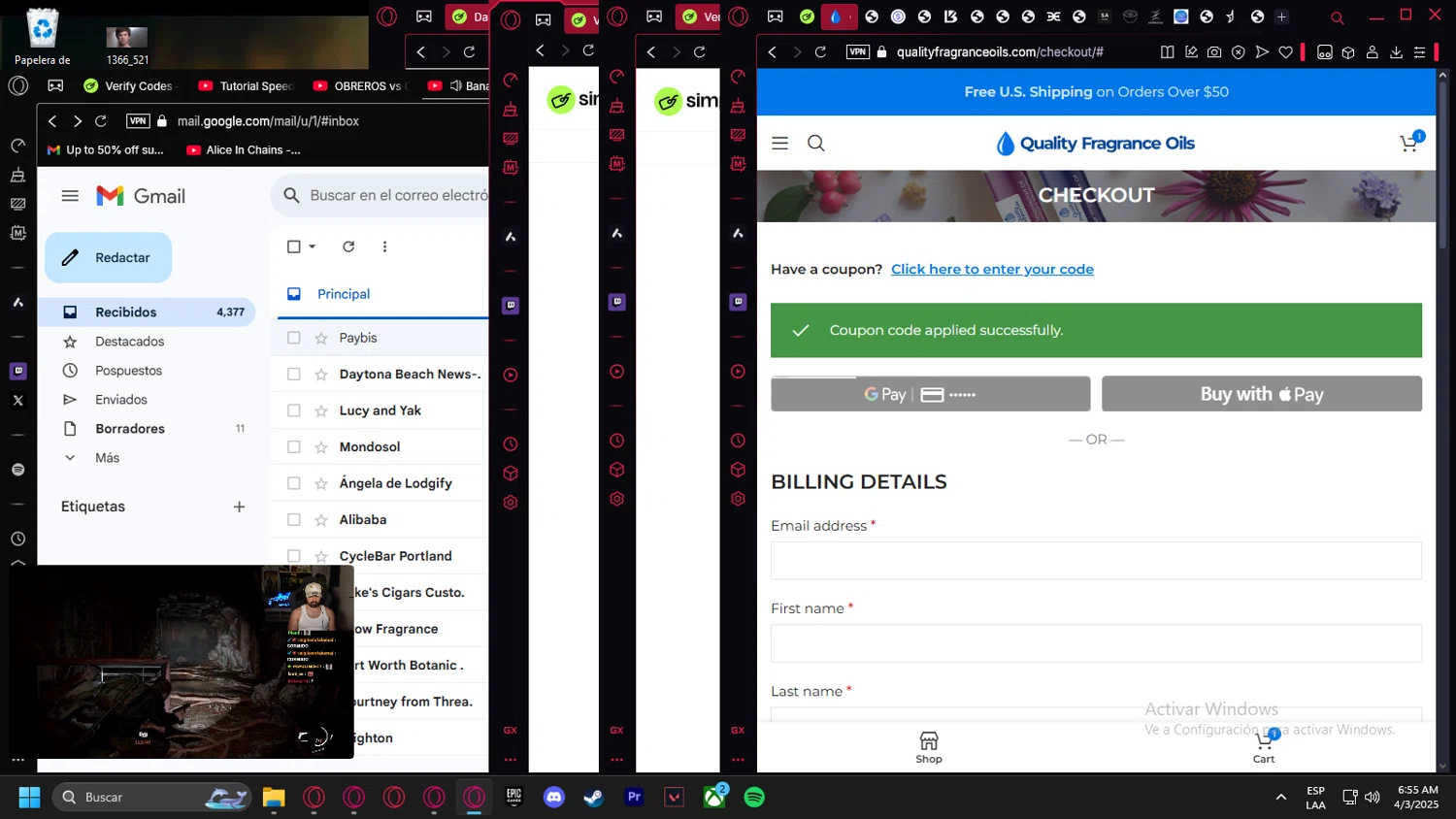This screenshot has width=1456, height=819.
Task: Reload the qualityfragranceoils checkout page
Action: [x=820, y=52]
